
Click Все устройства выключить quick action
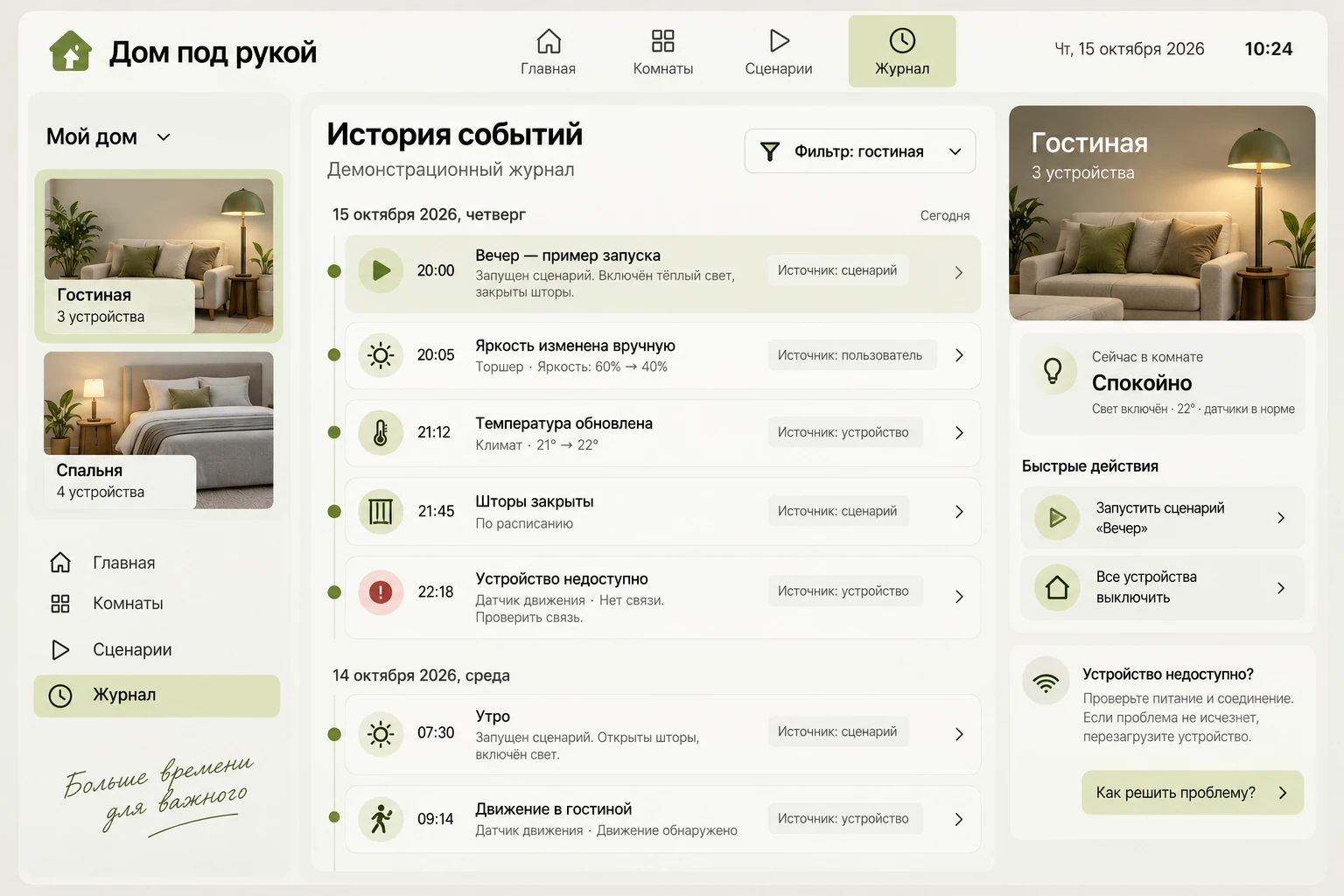[1163, 588]
